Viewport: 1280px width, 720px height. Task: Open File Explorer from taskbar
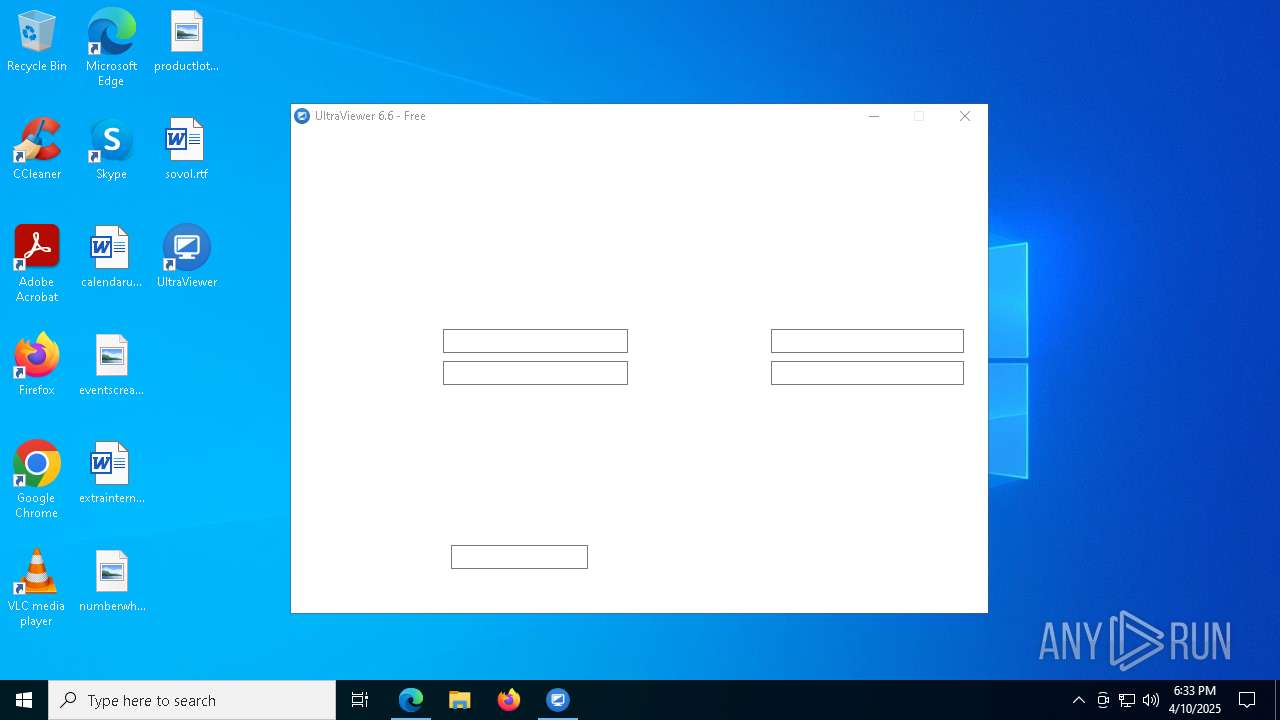tap(460, 700)
